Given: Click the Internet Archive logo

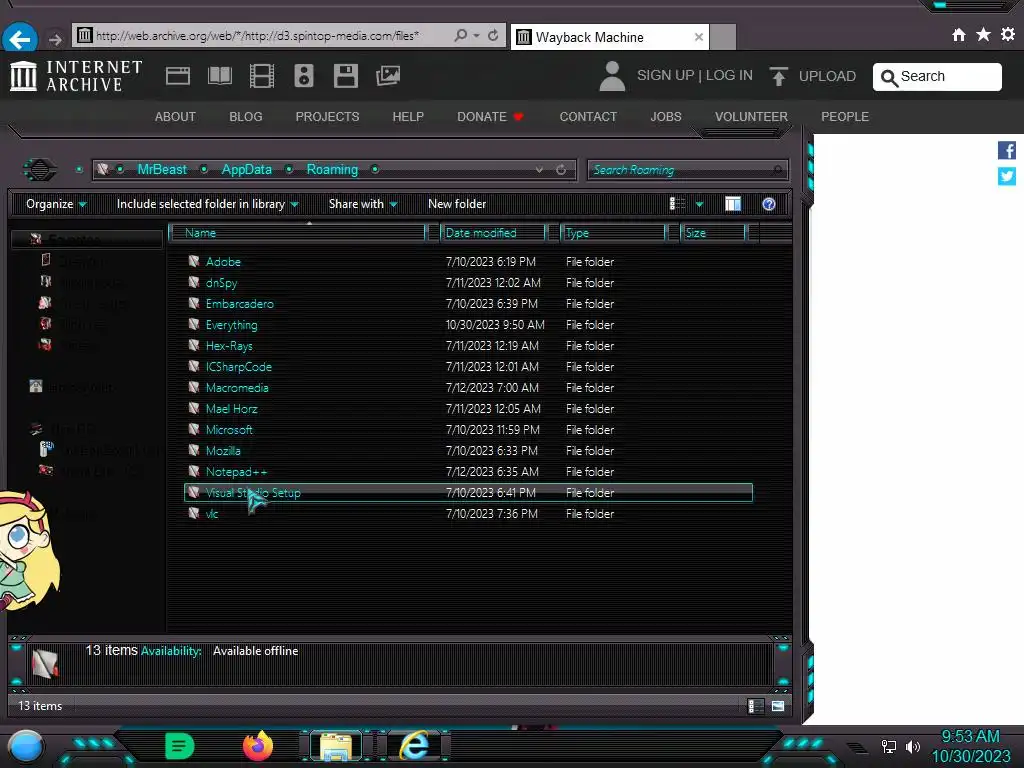Looking at the screenshot, I should (76, 76).
